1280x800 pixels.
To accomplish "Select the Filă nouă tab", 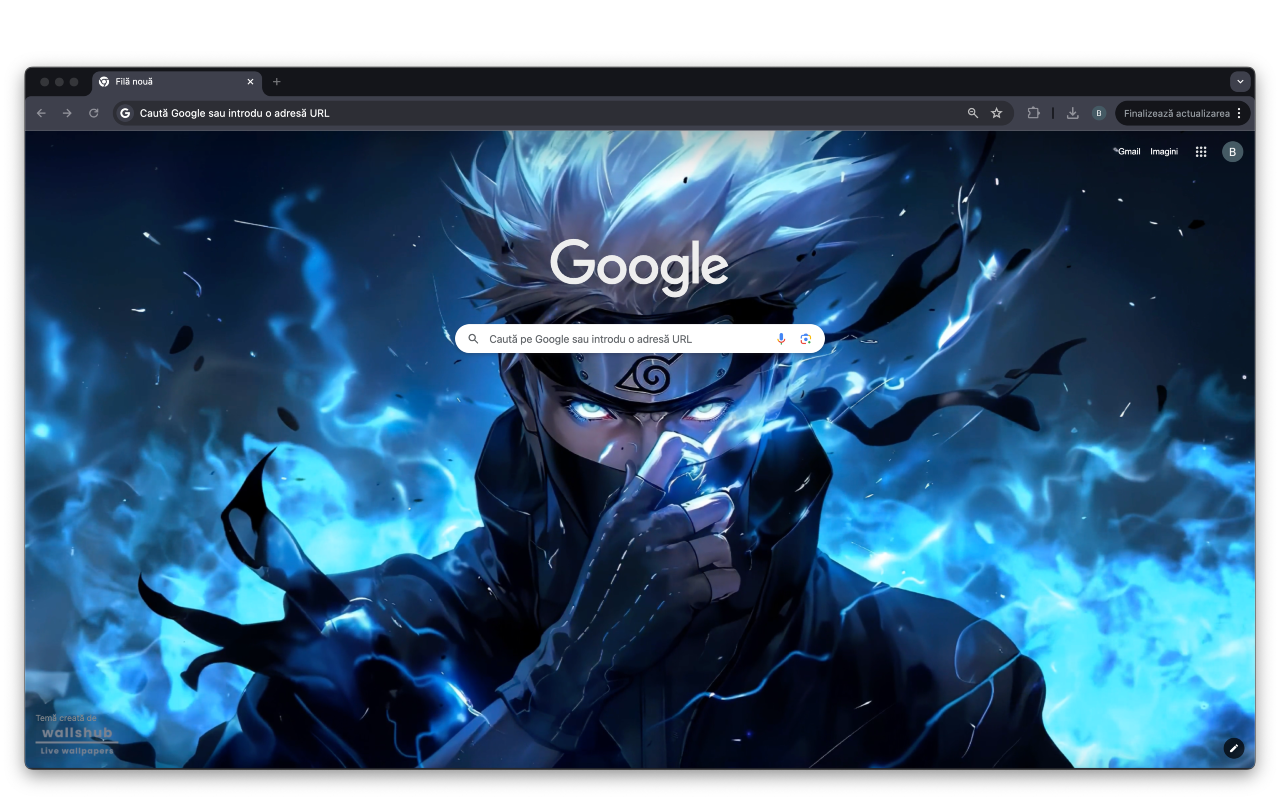I will pyautogui.click(x=177, y=82).
